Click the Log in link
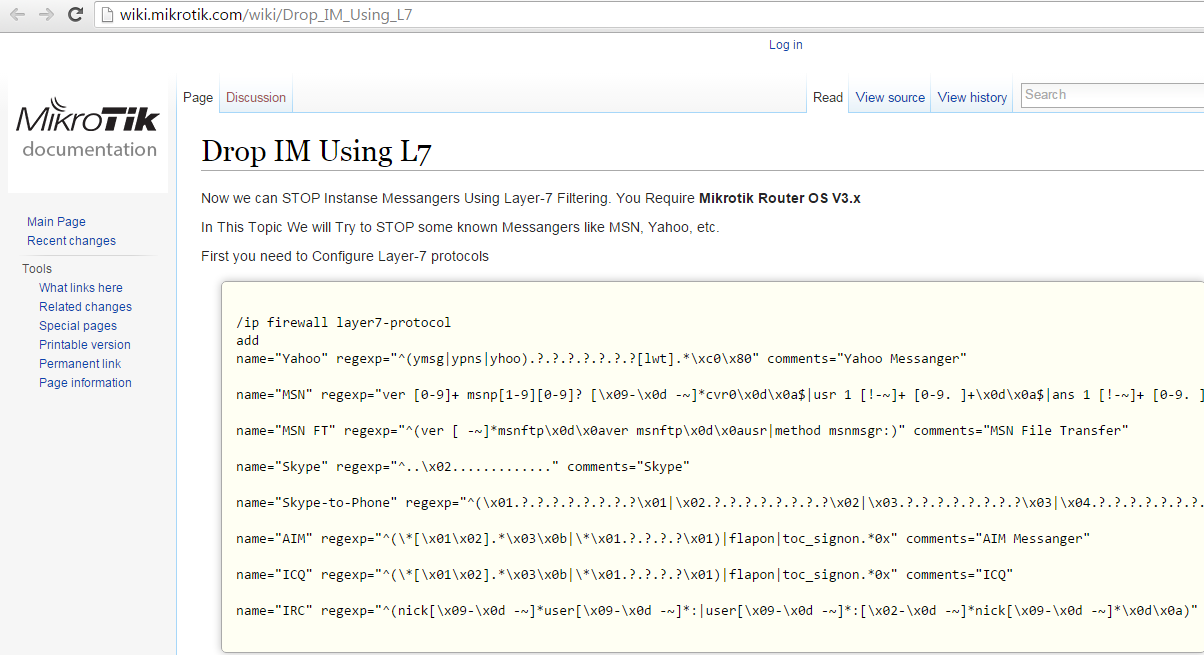The height and width of the screenshot is (655, 1204). (x=785, y=45)
